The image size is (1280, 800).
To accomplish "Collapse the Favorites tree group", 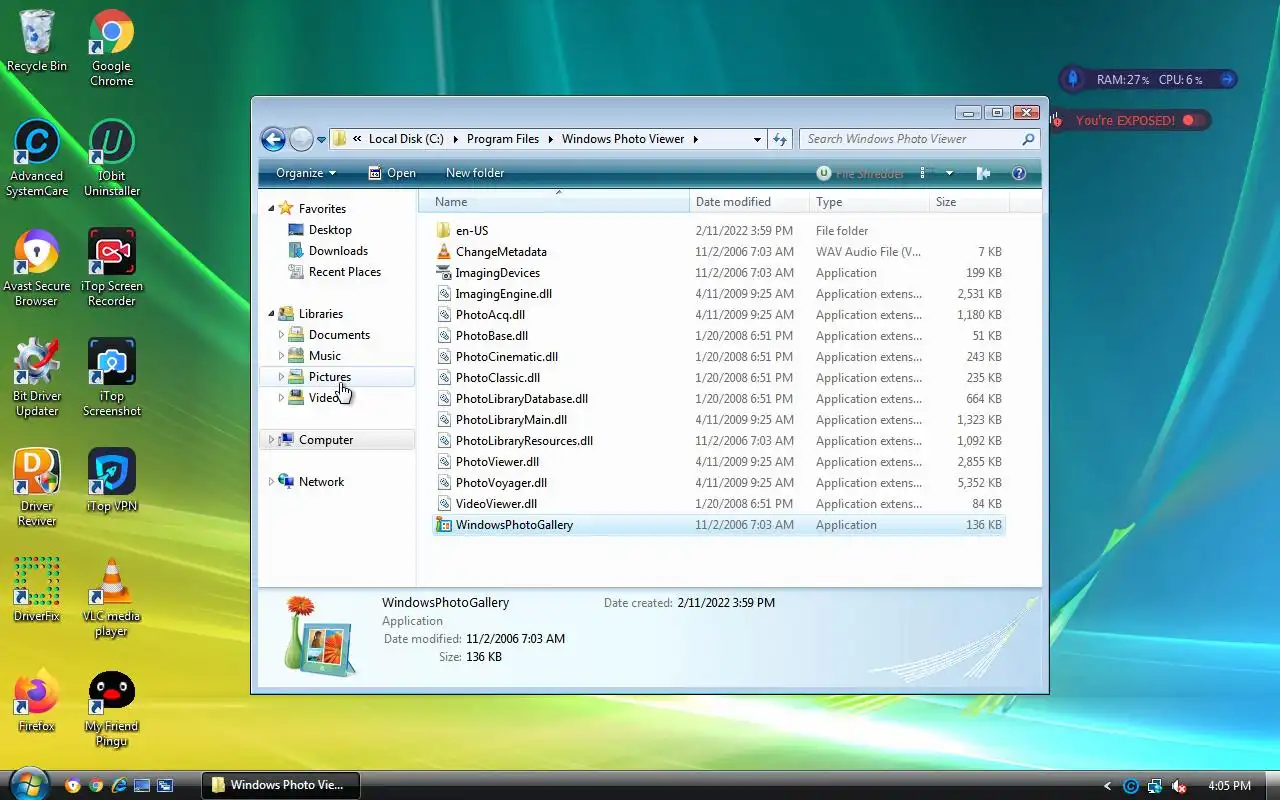I will tap(271, 209).
